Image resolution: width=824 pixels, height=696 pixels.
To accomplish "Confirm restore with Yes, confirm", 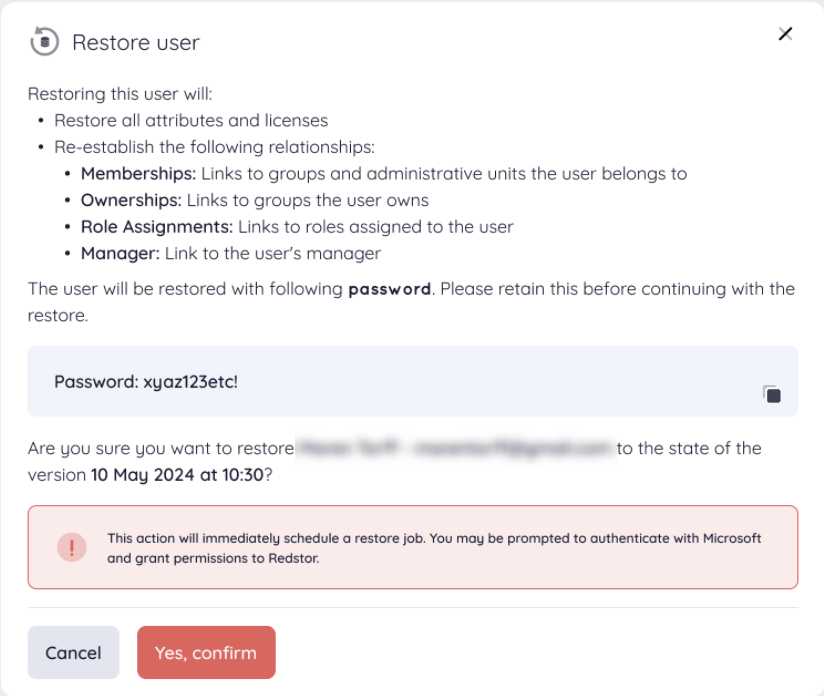I will pos(206,652).
